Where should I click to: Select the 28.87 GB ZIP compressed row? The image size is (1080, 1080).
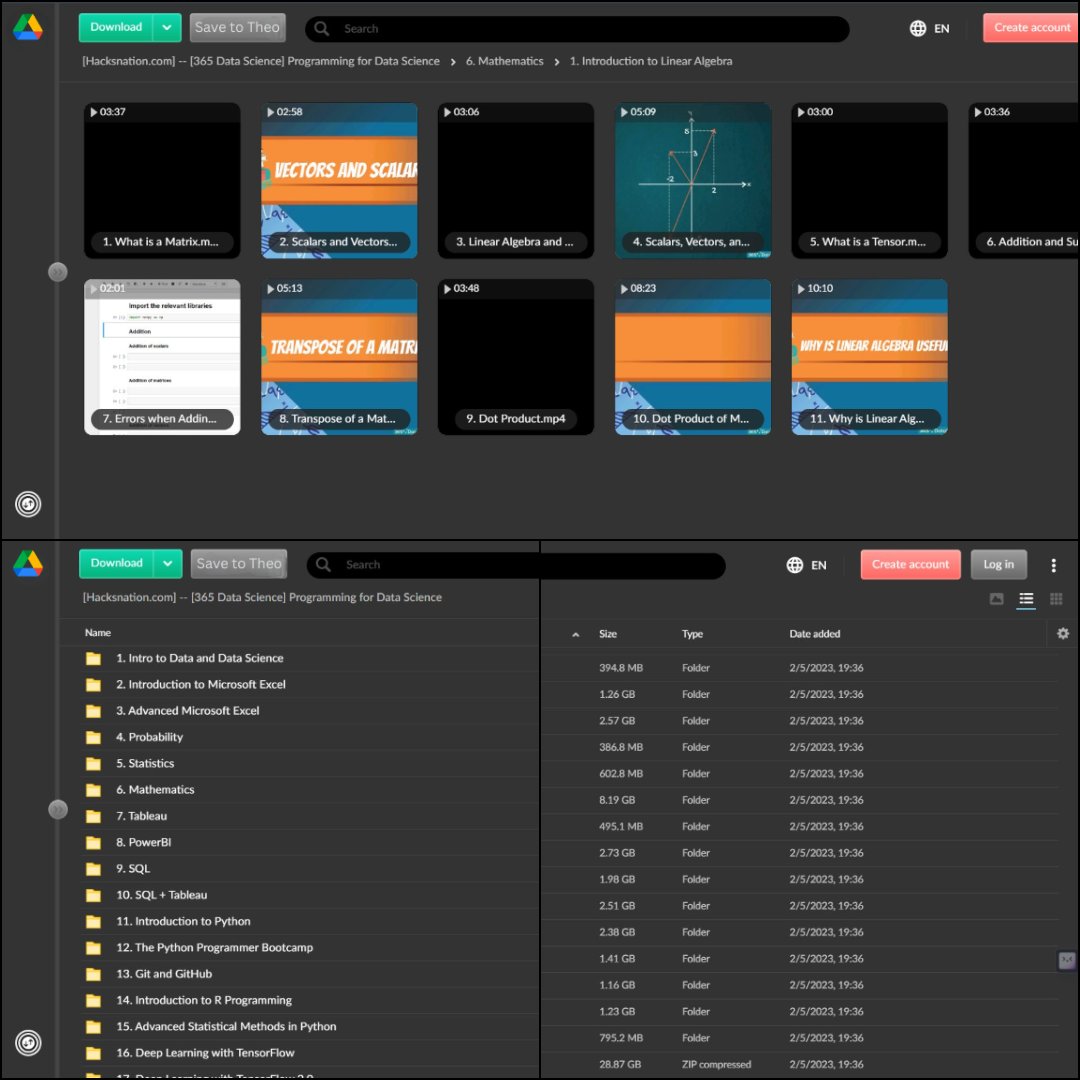(799, 1065)
